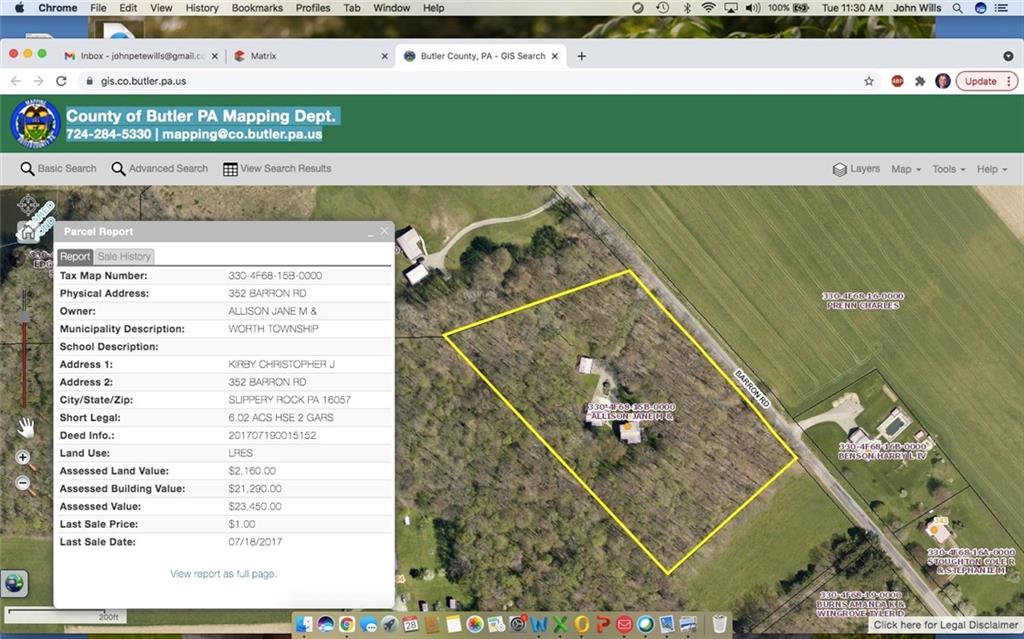Click the Legal Disclaimer link
Screen dimensions: 1024x639
(x=946, y=625)
